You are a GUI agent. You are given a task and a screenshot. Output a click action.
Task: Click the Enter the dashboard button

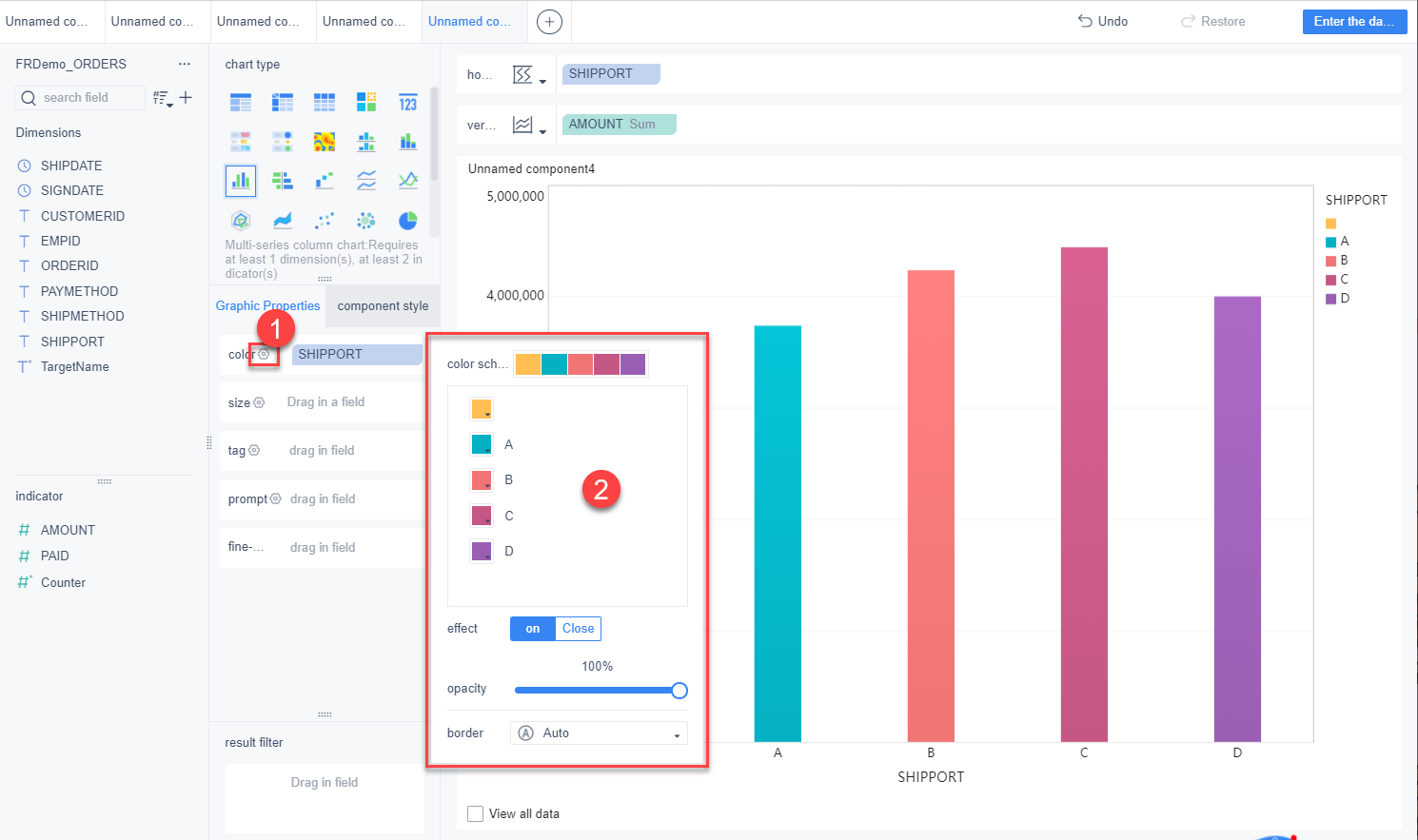pyautogui.click(x=1354, y=21)
